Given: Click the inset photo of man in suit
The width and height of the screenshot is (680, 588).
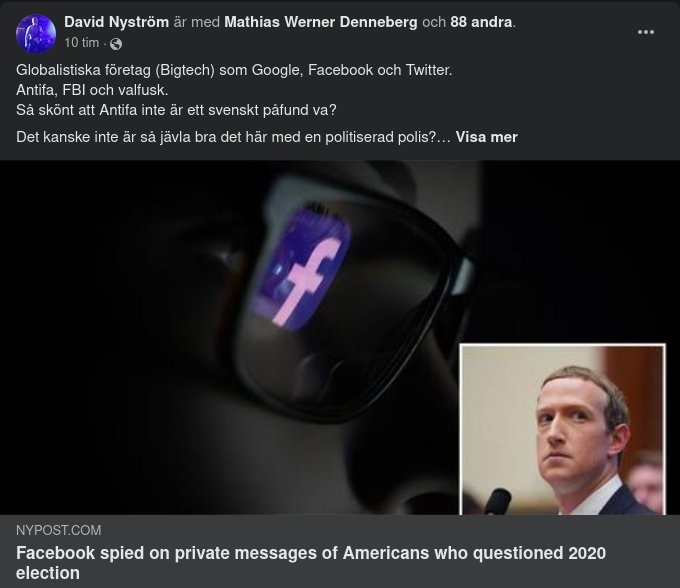Looking at the screenshot, I should point(562,430).
